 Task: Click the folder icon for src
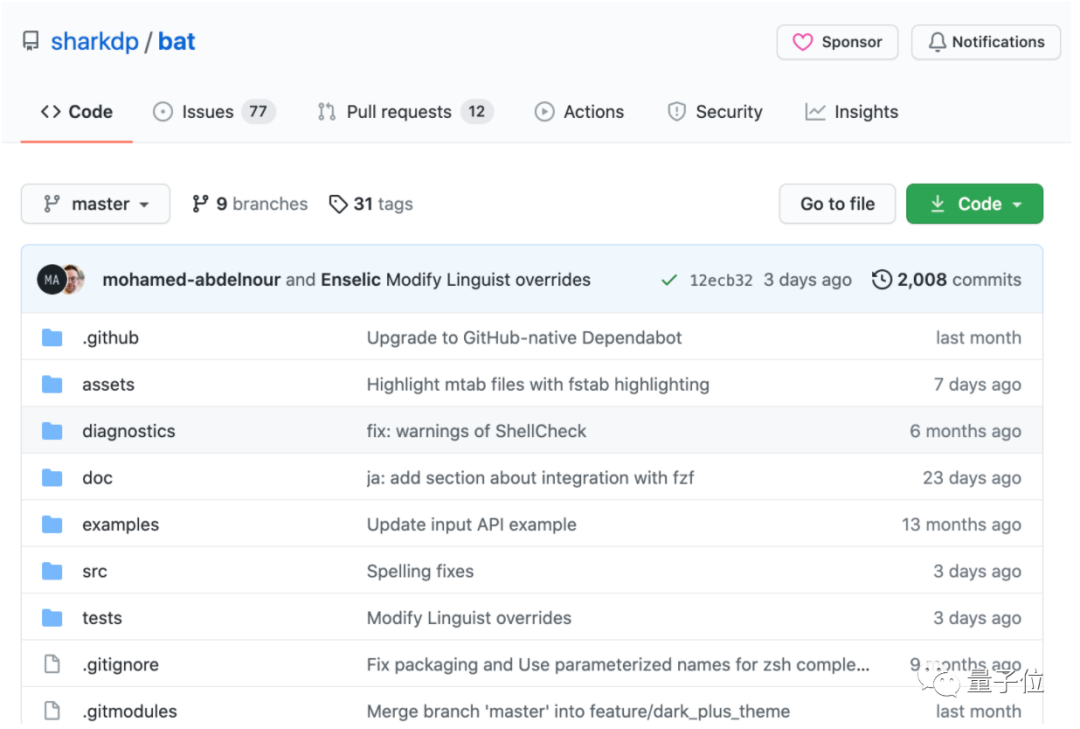pyautogui.click(x=52, y=571)
